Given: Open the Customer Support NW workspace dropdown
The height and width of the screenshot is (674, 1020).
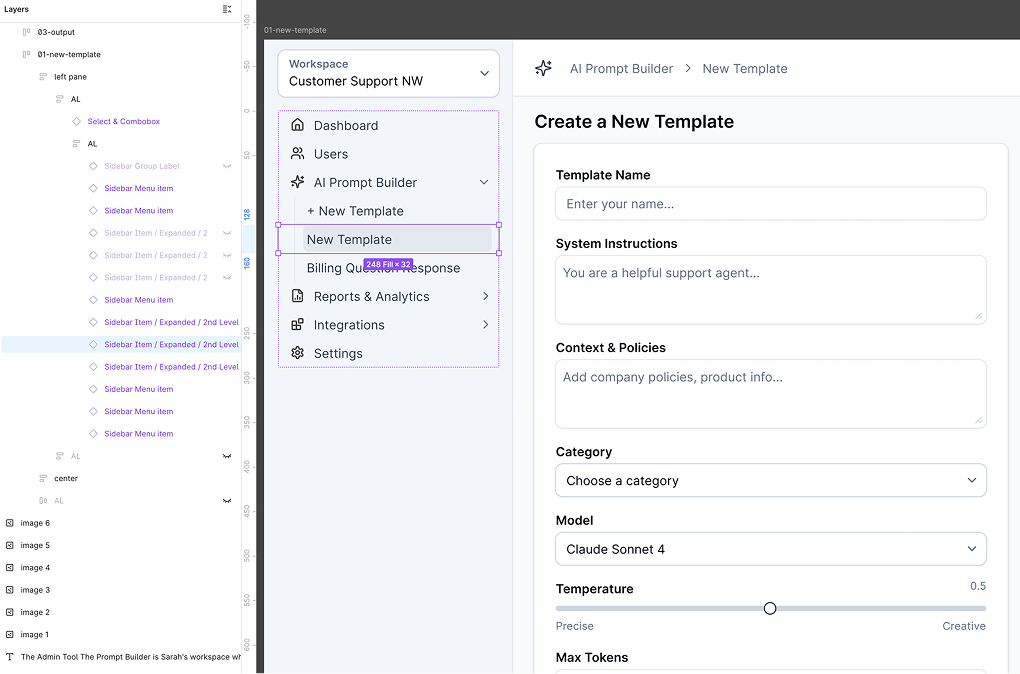Looking at the screenshot, I should click(x=388, y=72).
